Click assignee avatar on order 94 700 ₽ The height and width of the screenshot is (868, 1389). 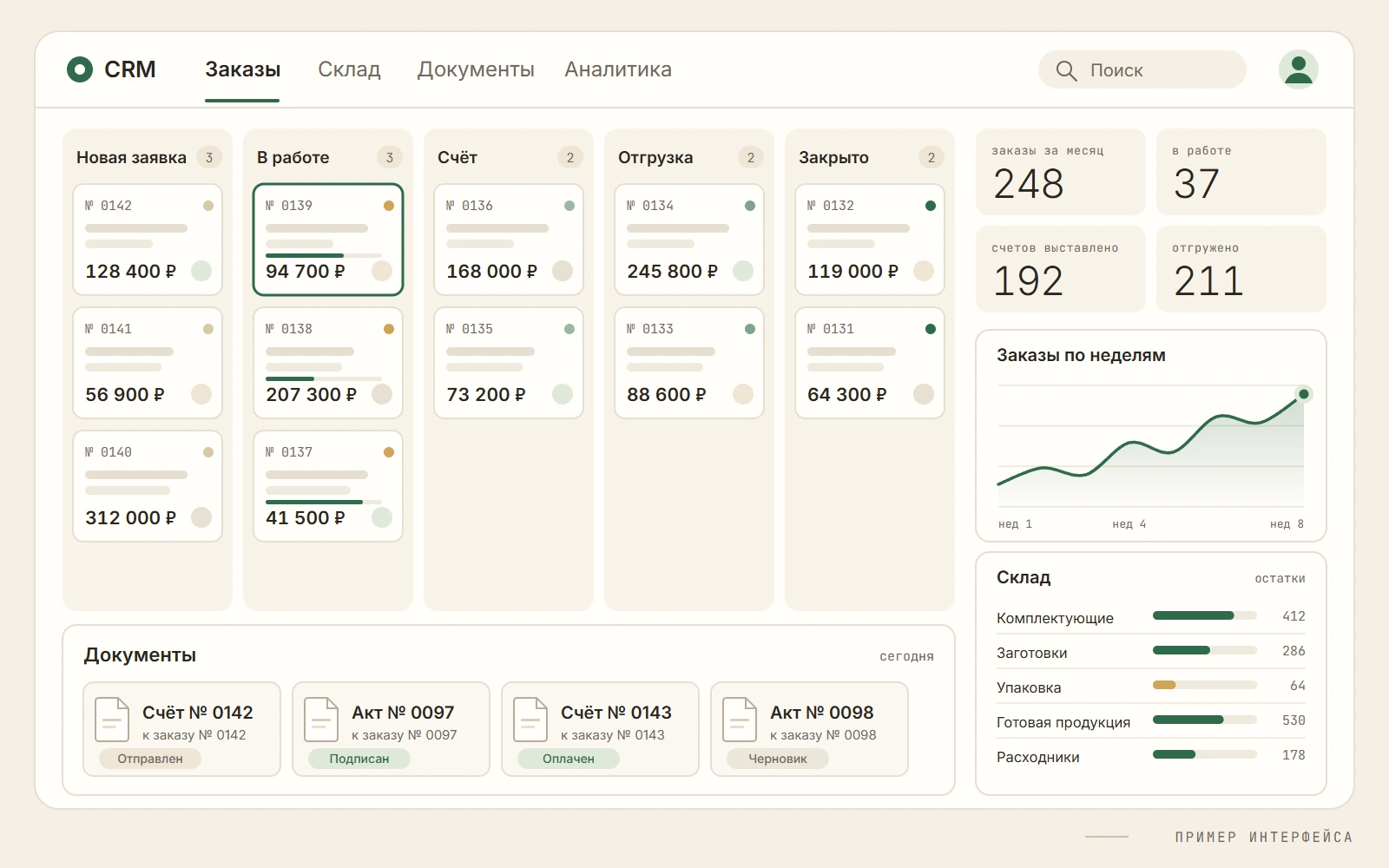pyautogui.click(x=382, y=271)
